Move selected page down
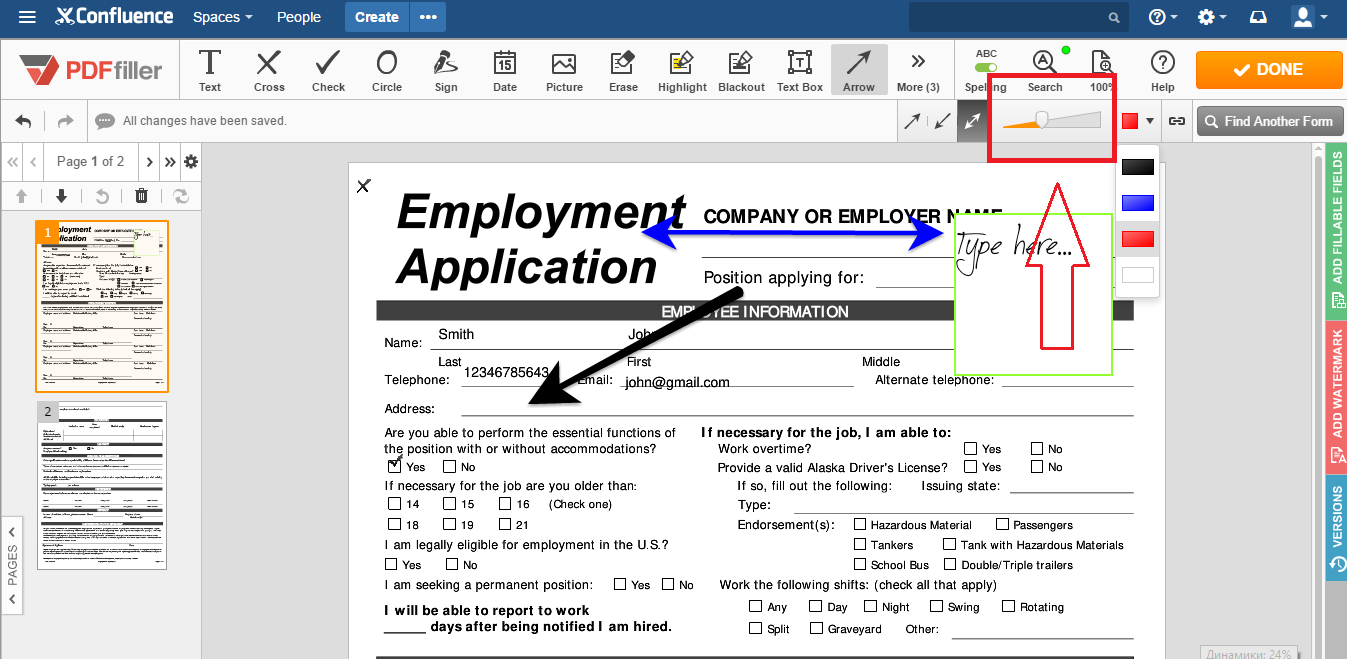The width and height of the screenshot is (1347, 659). [x=61, y=196]
